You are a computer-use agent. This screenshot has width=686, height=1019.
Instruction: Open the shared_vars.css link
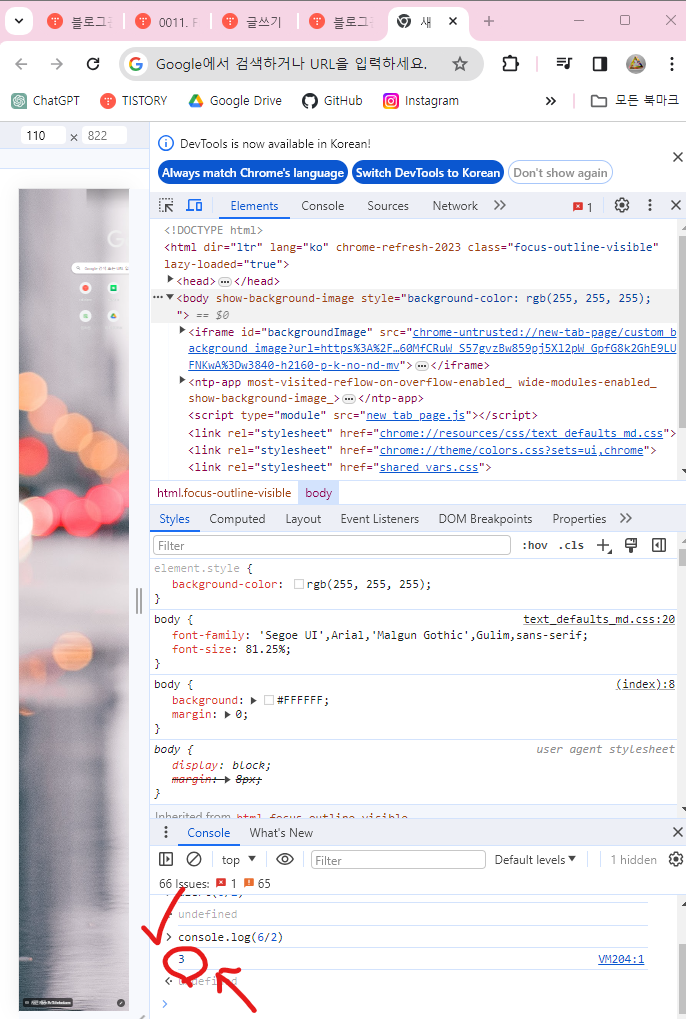(429, 467)
